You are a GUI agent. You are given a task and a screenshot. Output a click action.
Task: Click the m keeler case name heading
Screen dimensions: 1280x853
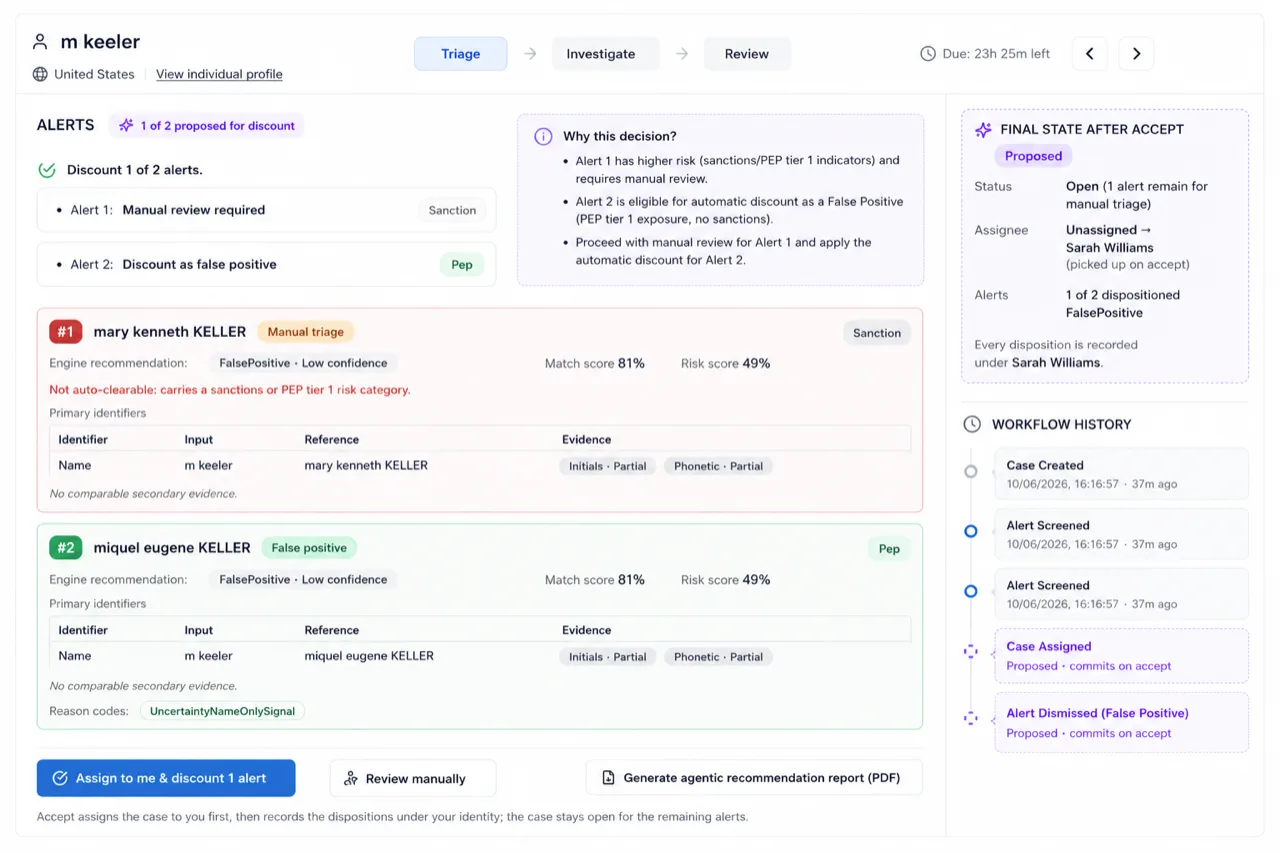(100, 42)
